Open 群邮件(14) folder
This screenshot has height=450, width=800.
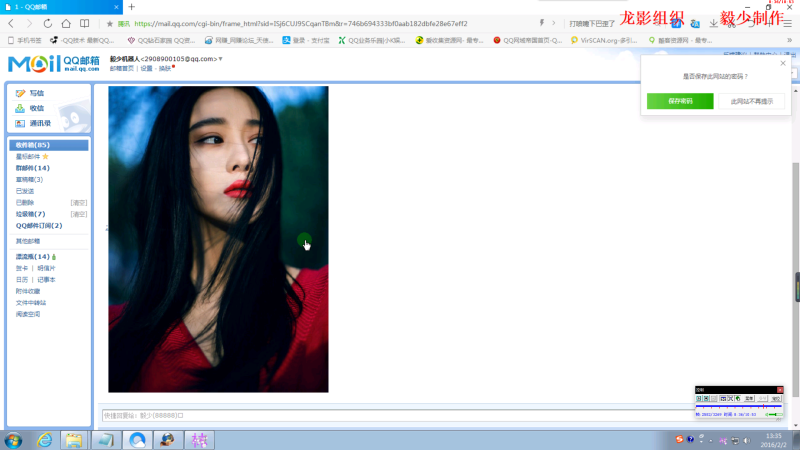[x=33, y=168]
